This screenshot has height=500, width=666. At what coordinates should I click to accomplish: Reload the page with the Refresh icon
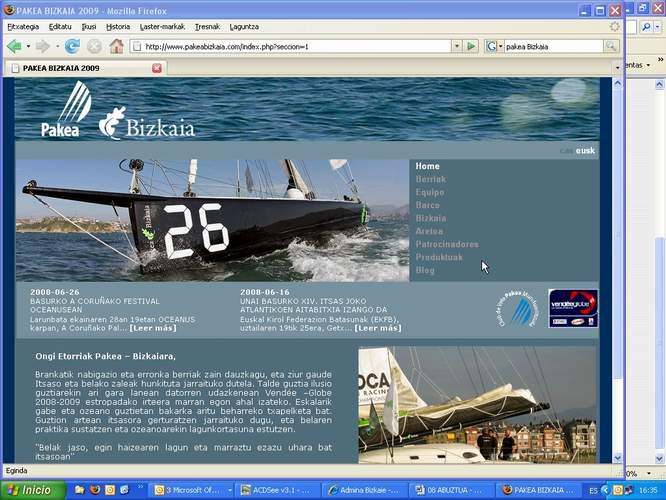72,46
